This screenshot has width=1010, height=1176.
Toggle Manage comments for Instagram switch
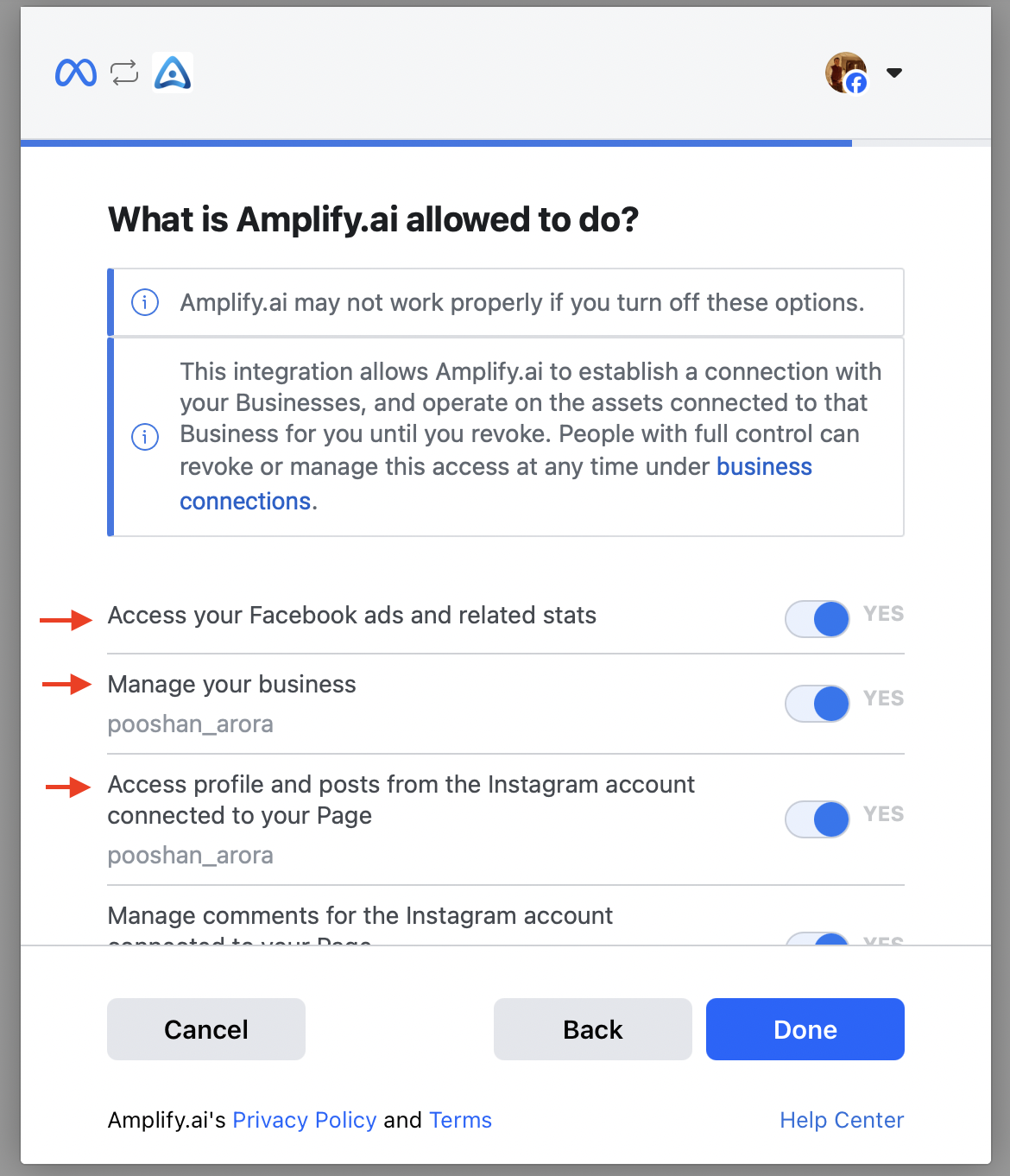[817, 939]
